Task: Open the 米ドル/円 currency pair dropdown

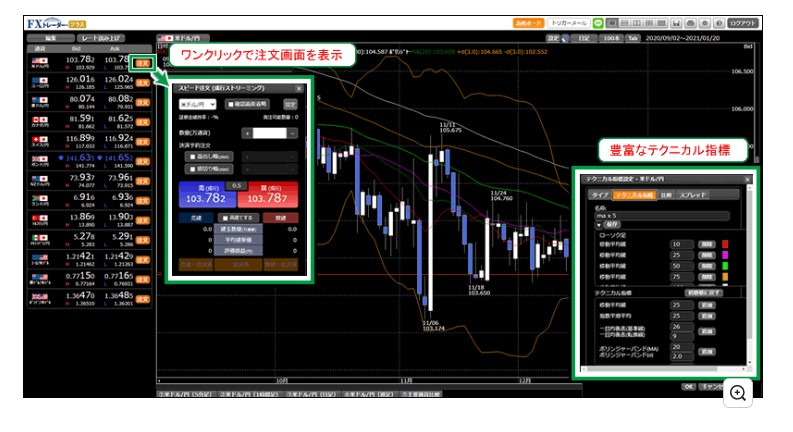Action: (x=197, y=103)
